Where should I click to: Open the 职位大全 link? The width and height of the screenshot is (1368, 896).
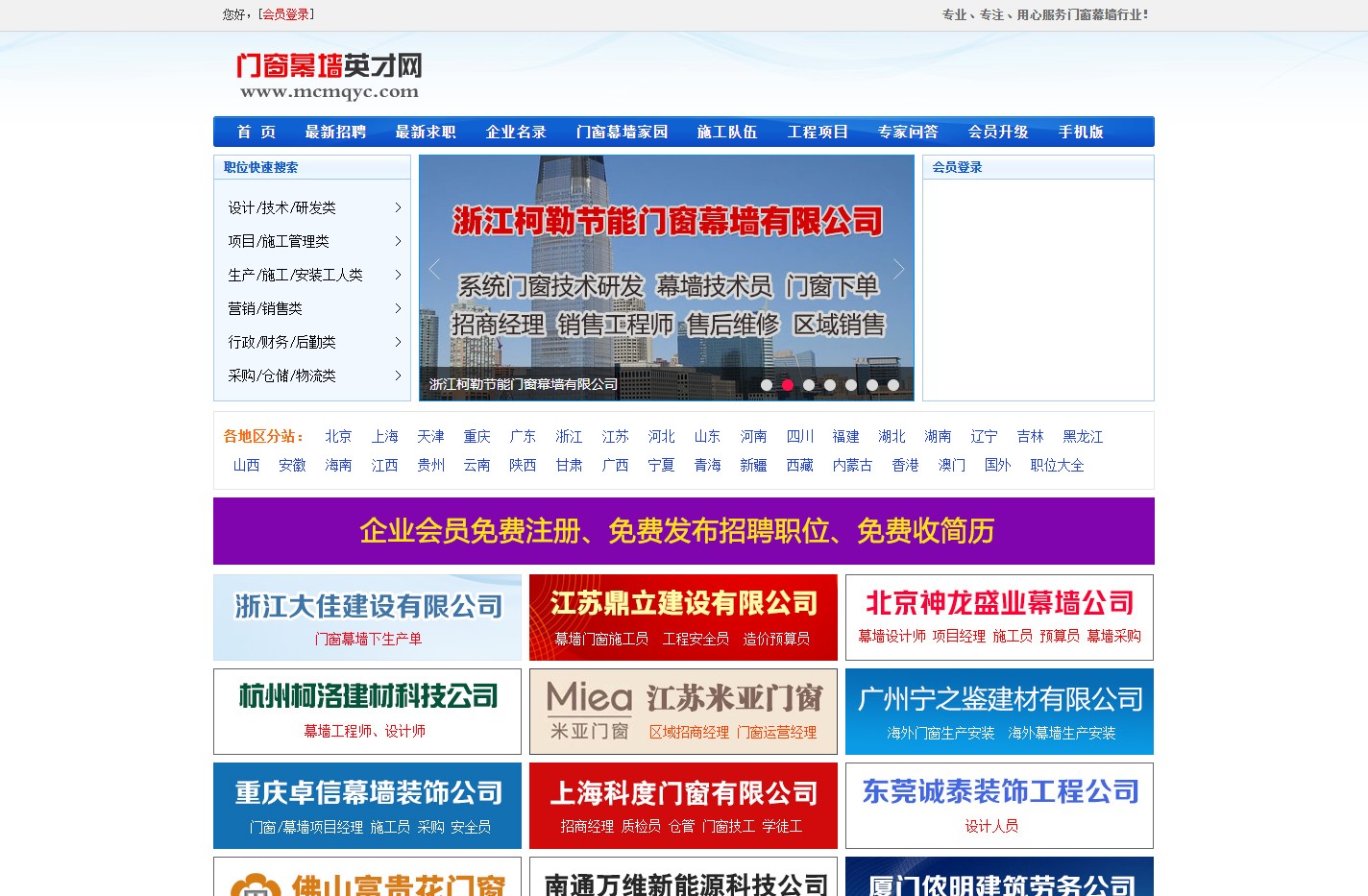click(x=1057, y=465)
